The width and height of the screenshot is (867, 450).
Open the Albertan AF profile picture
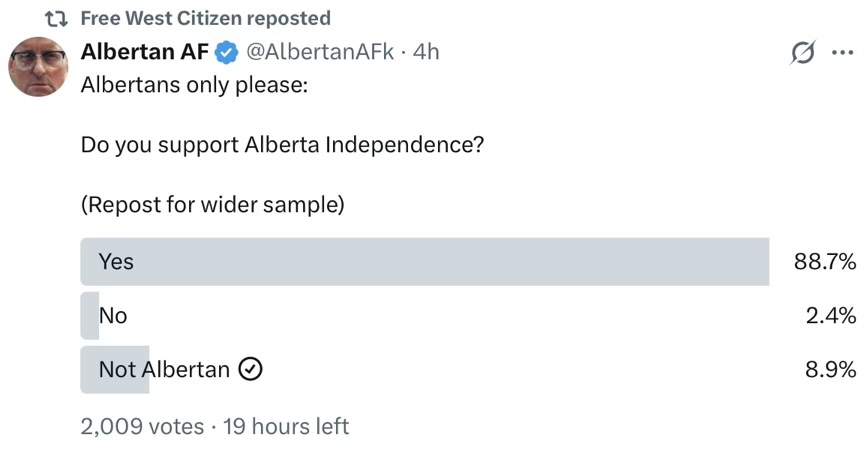click(x=38, y=66)
